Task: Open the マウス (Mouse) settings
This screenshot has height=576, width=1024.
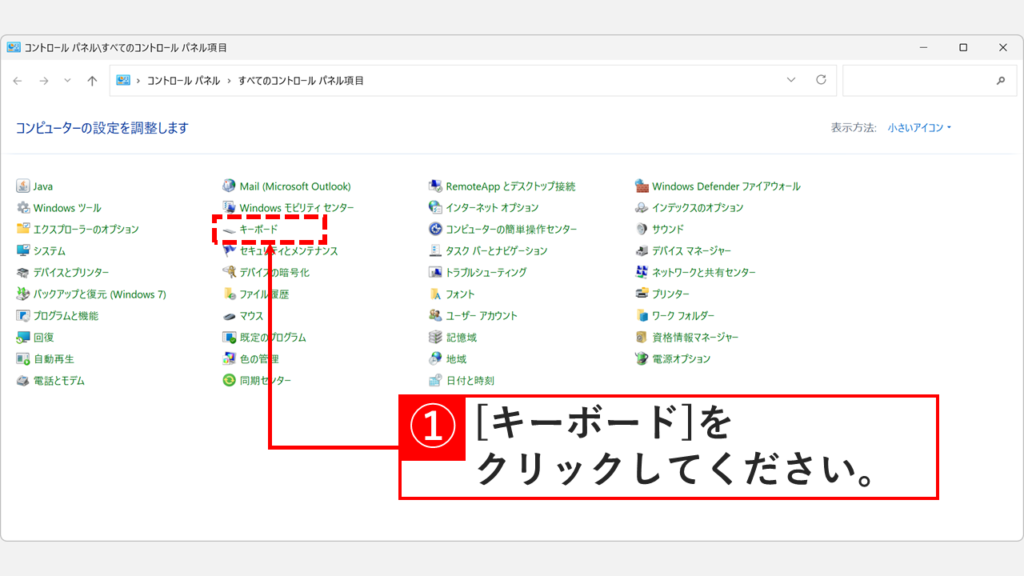Action: 253,315
